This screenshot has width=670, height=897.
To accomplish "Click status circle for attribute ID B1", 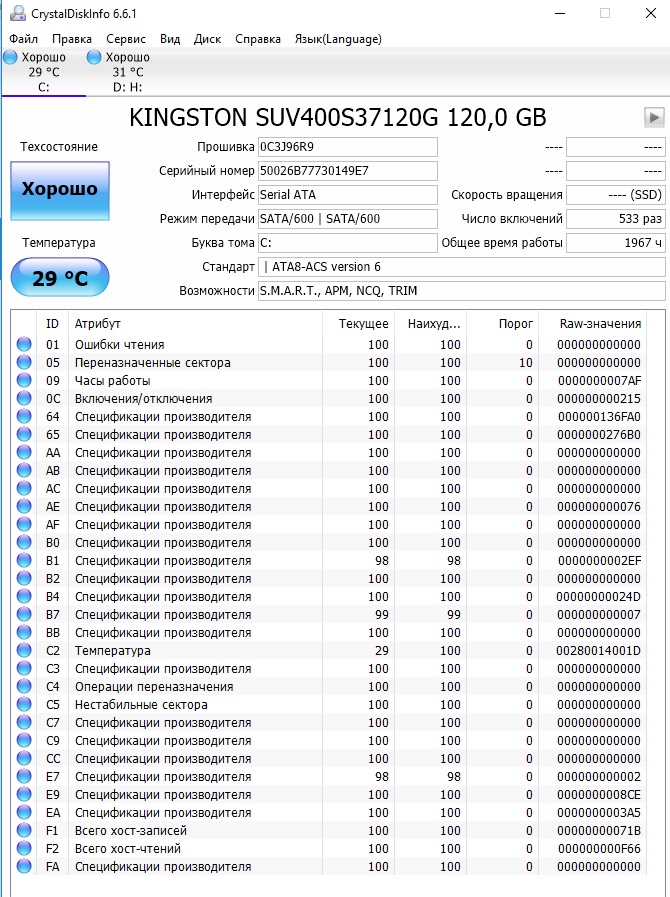I will (x=24, y=560).
